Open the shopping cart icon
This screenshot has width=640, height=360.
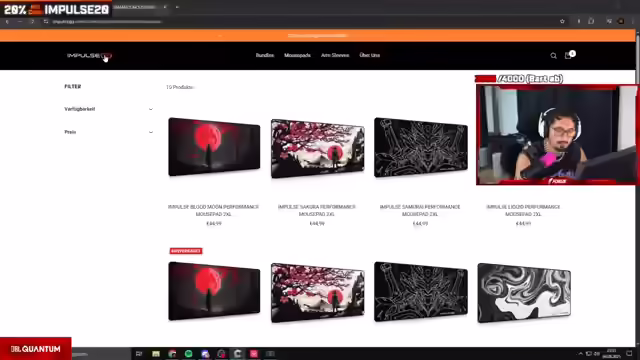point(568,56)
